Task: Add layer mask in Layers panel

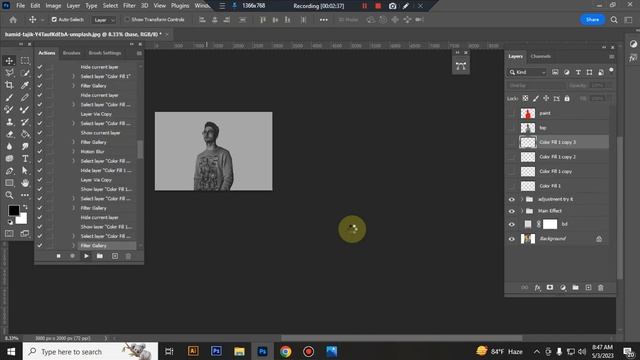Action: [x=550, y=288]
